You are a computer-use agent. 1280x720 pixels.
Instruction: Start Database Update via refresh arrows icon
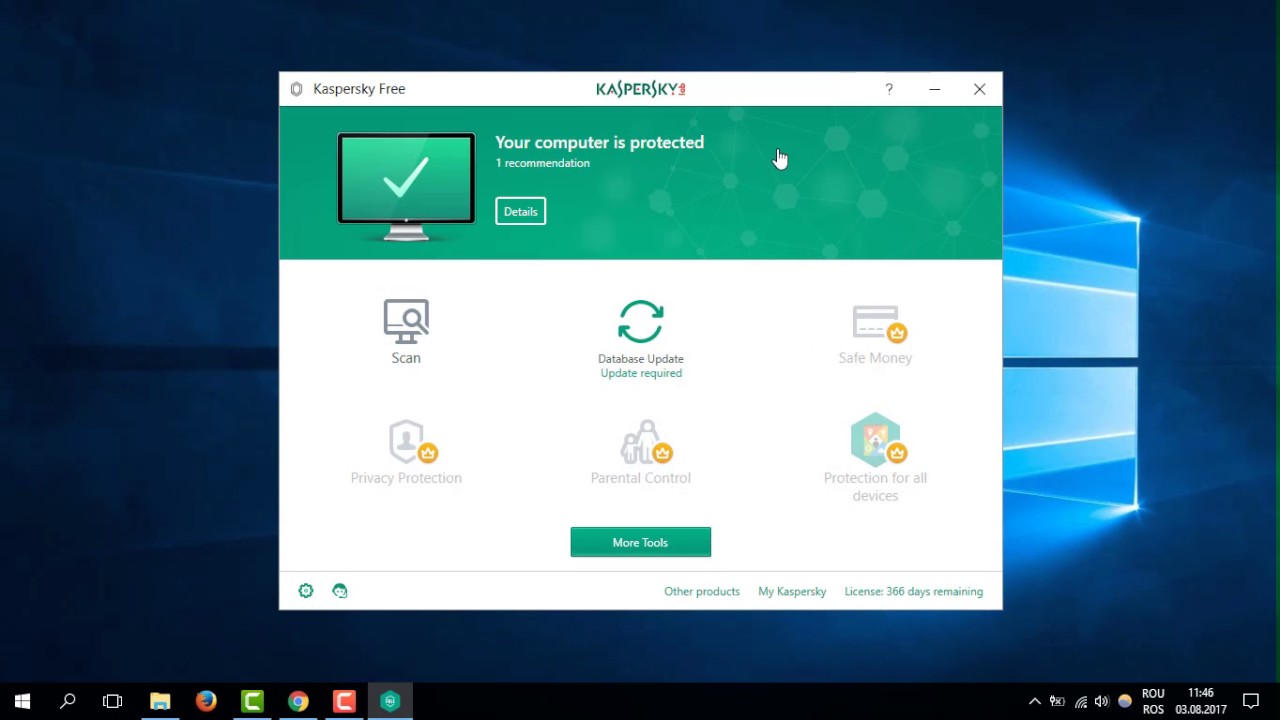[x=641, y=322]
